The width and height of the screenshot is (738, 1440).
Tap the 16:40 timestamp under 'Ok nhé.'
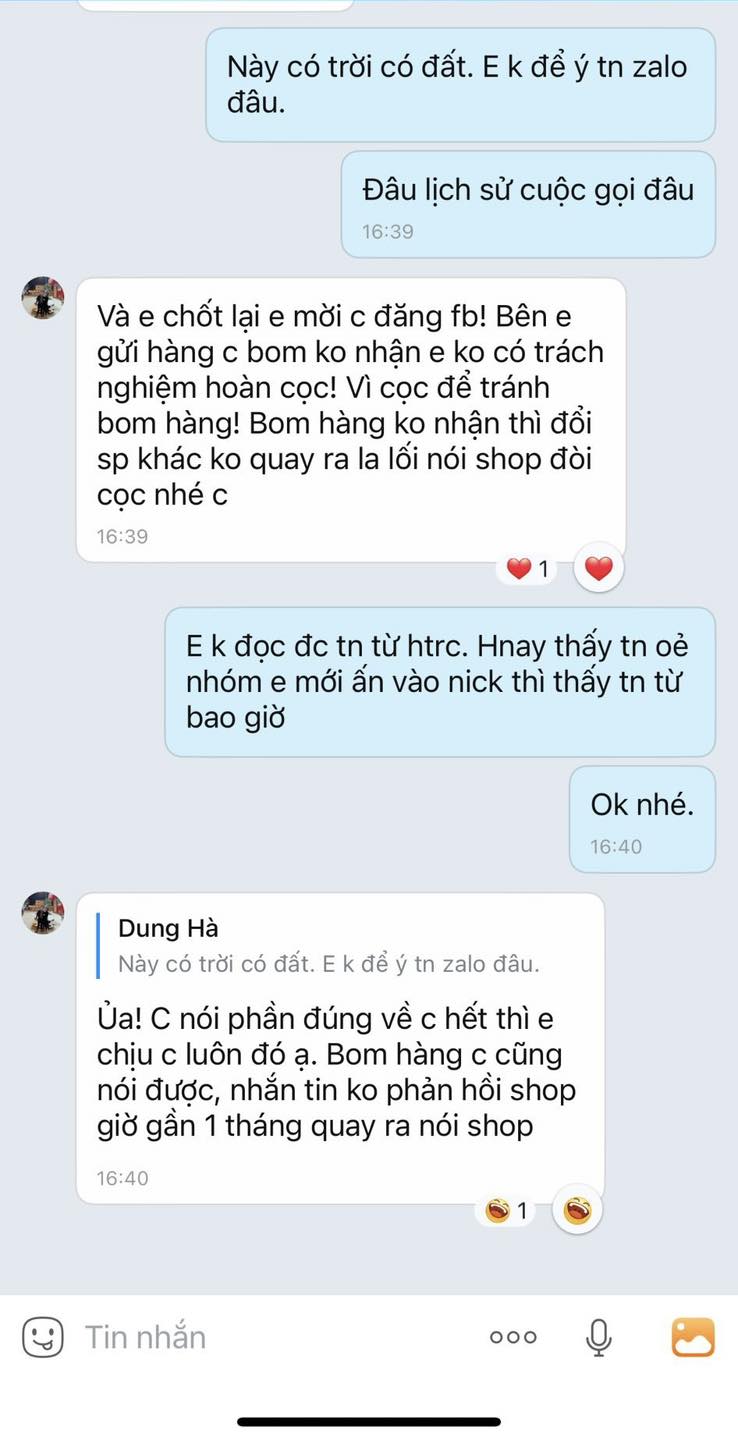616,846
